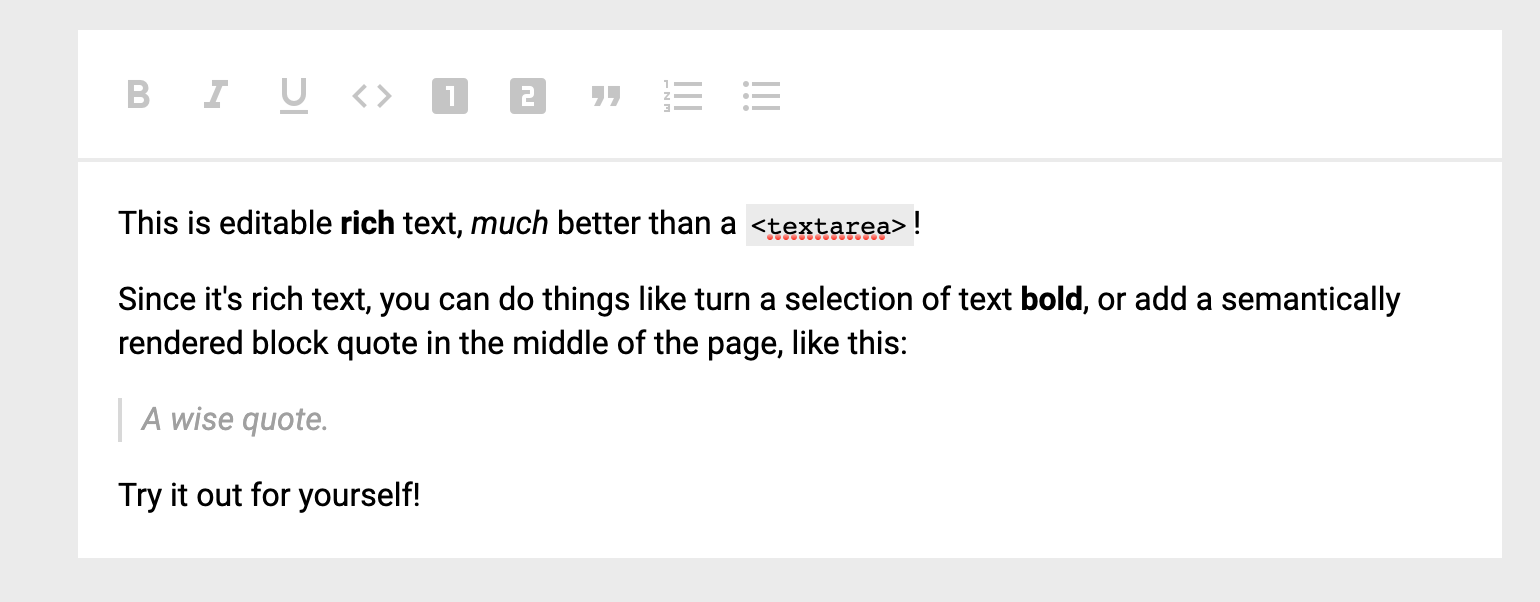The height and width of the screenshot is (602, 1540).
Task: Click the 'Try it out for yourself!' paragraph
Action: [269, 495]
